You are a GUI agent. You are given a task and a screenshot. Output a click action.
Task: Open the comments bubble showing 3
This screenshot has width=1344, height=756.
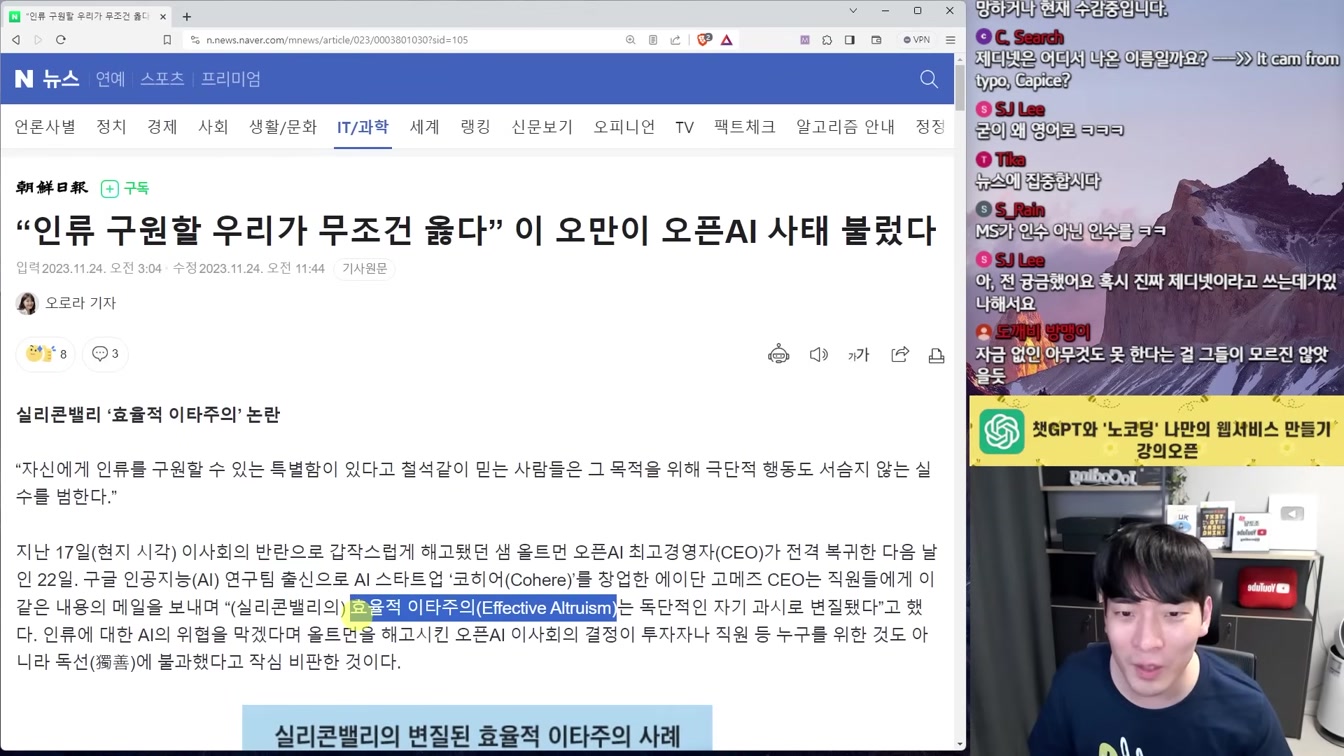click(x=105, y=354)
